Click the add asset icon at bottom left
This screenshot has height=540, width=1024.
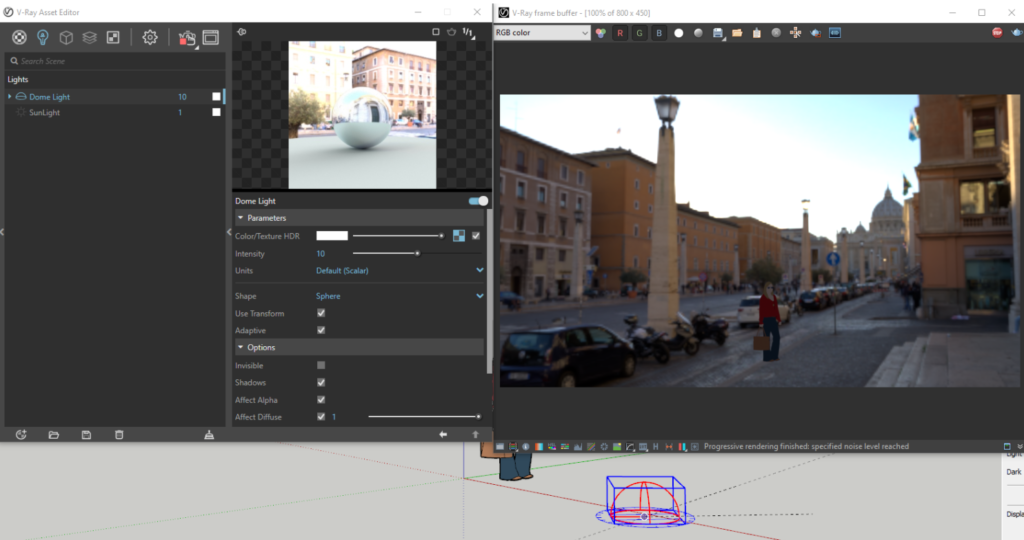click(x=21, y=435)
